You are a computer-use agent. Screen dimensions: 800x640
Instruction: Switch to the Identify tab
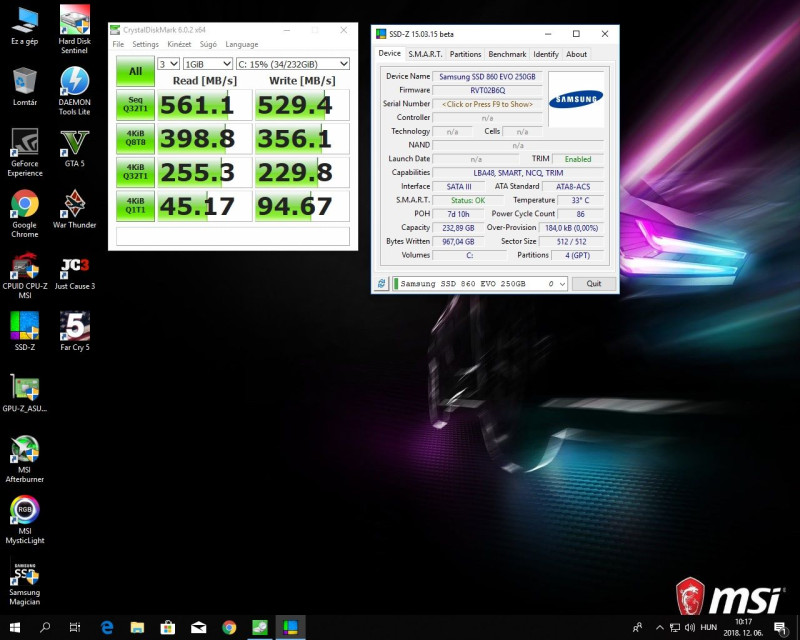(x=546, y=54)
